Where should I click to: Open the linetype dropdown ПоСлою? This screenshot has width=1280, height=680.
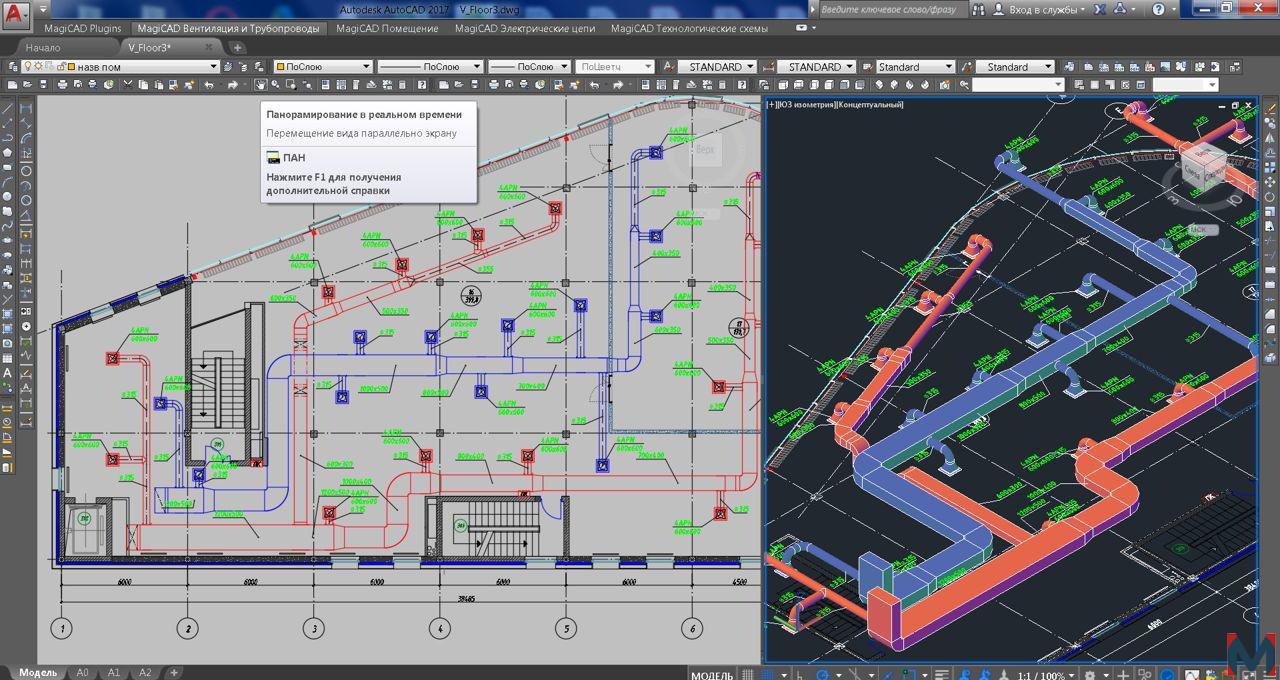coord(432,67)
